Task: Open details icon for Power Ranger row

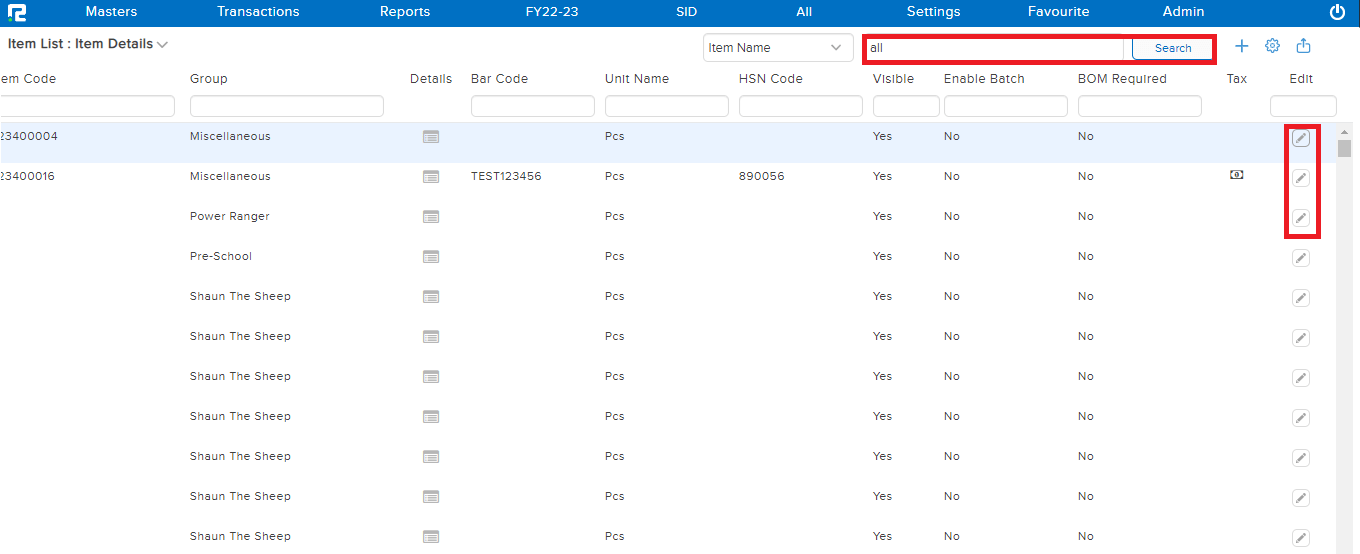Action: [431, 217]
